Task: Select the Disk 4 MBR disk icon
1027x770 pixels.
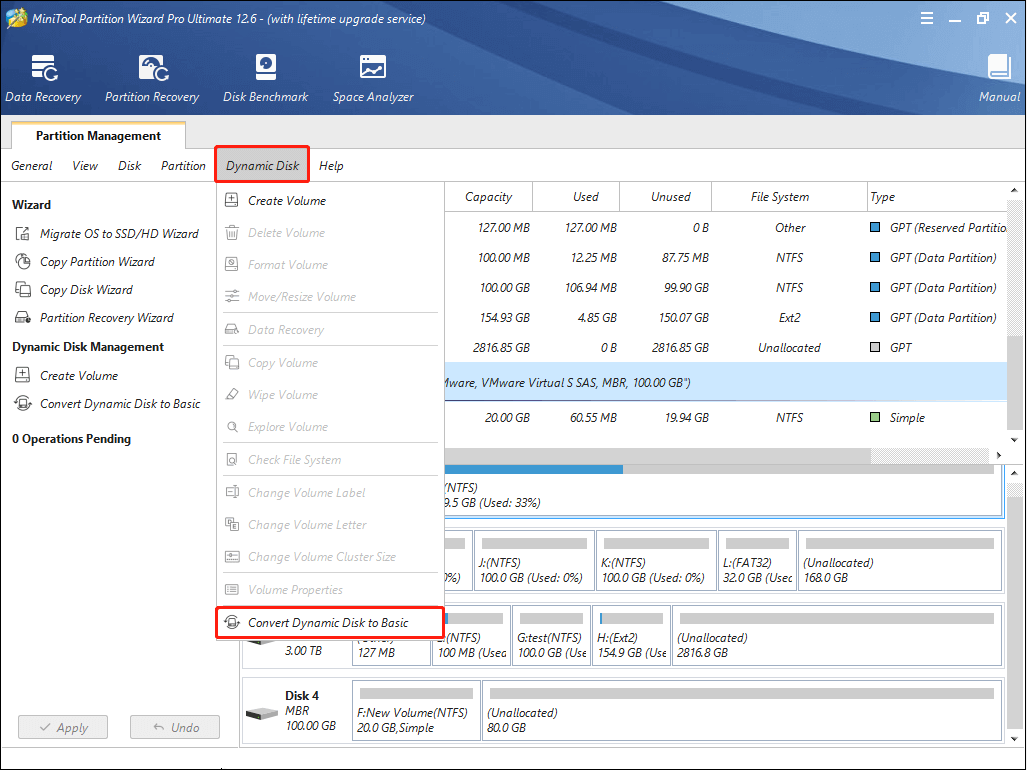Action: click(x=262, y=712)
